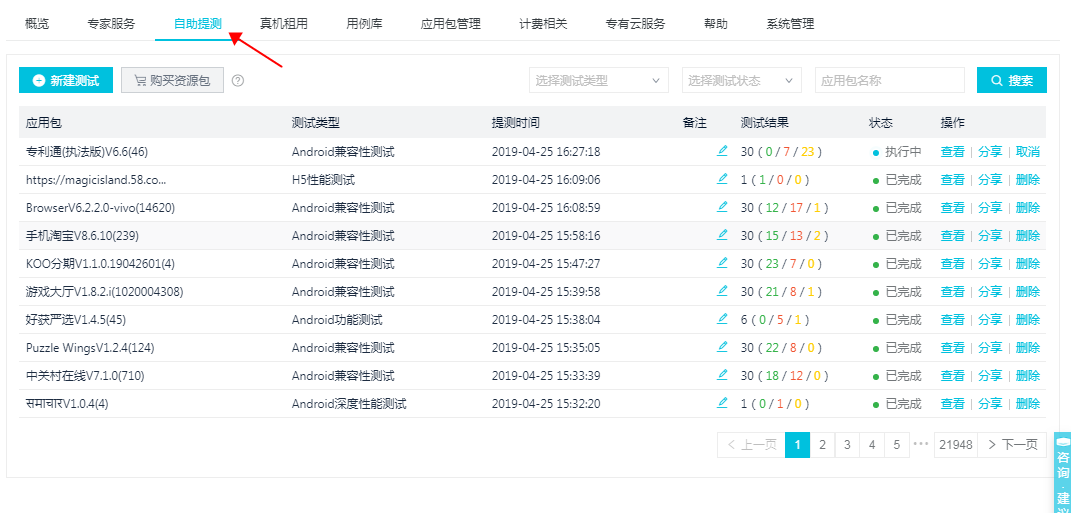Click 下一页 to go to next page
Viewport: 1071px width, 513px height.
[1012, 445]
